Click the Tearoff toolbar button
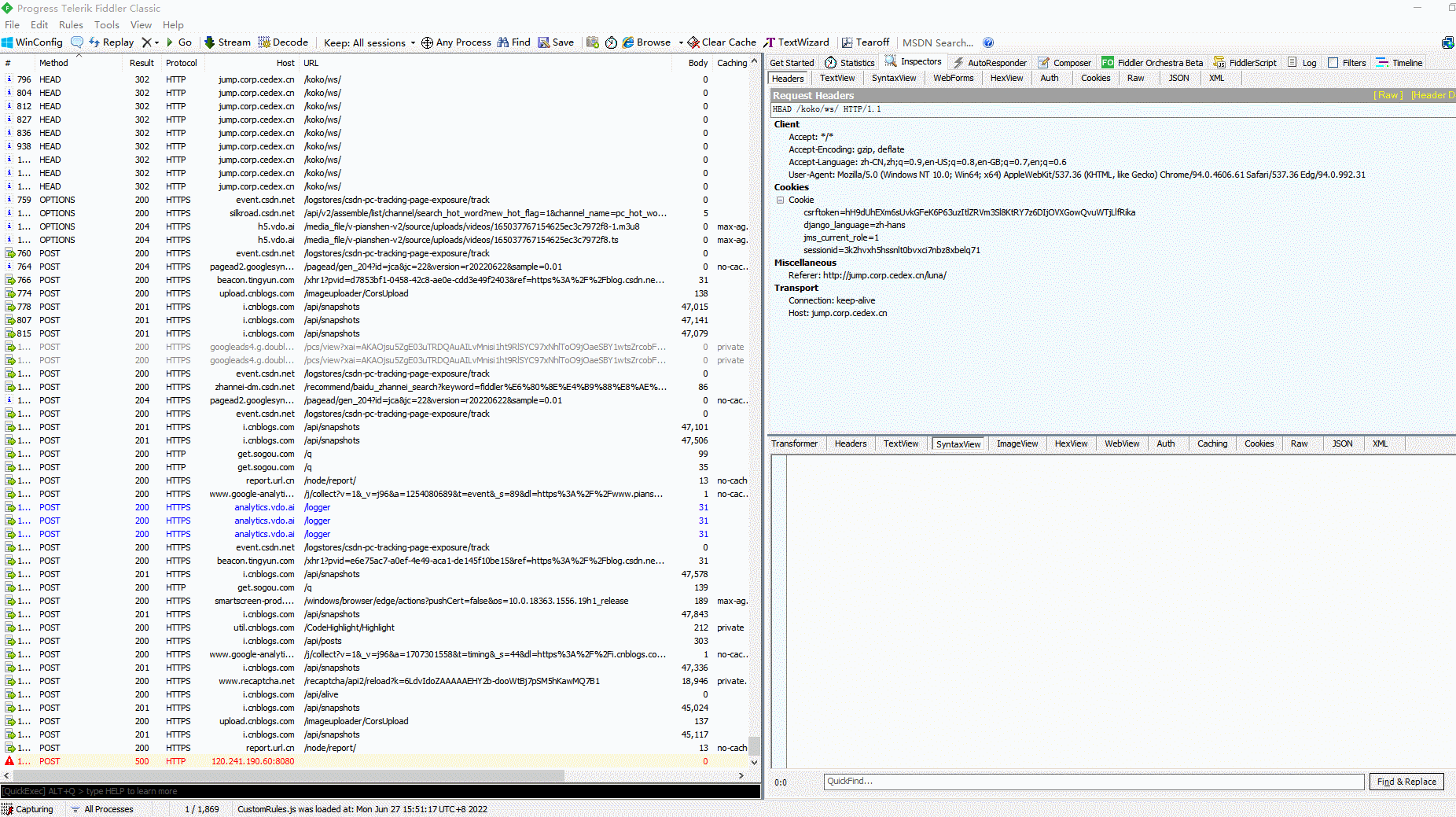This screenshot has width=1456, height=817. (x=866, y=42)
